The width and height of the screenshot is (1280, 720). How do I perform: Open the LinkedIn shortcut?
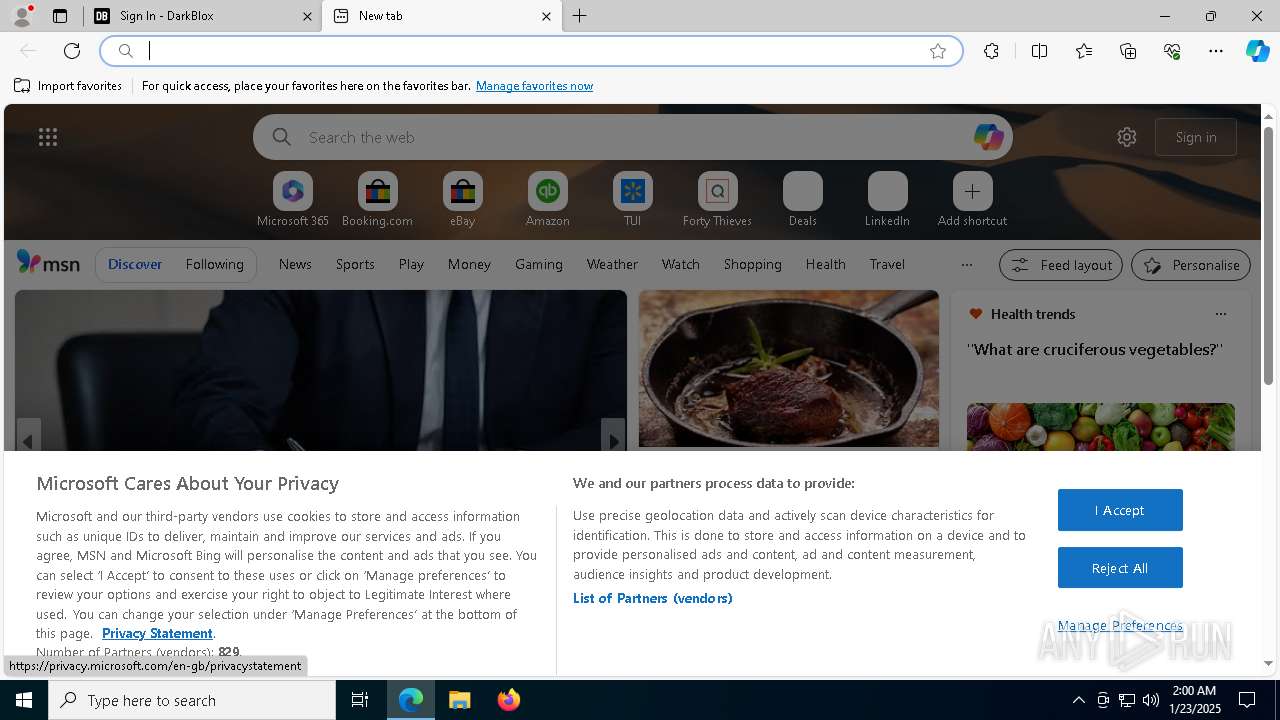(888, 199)
